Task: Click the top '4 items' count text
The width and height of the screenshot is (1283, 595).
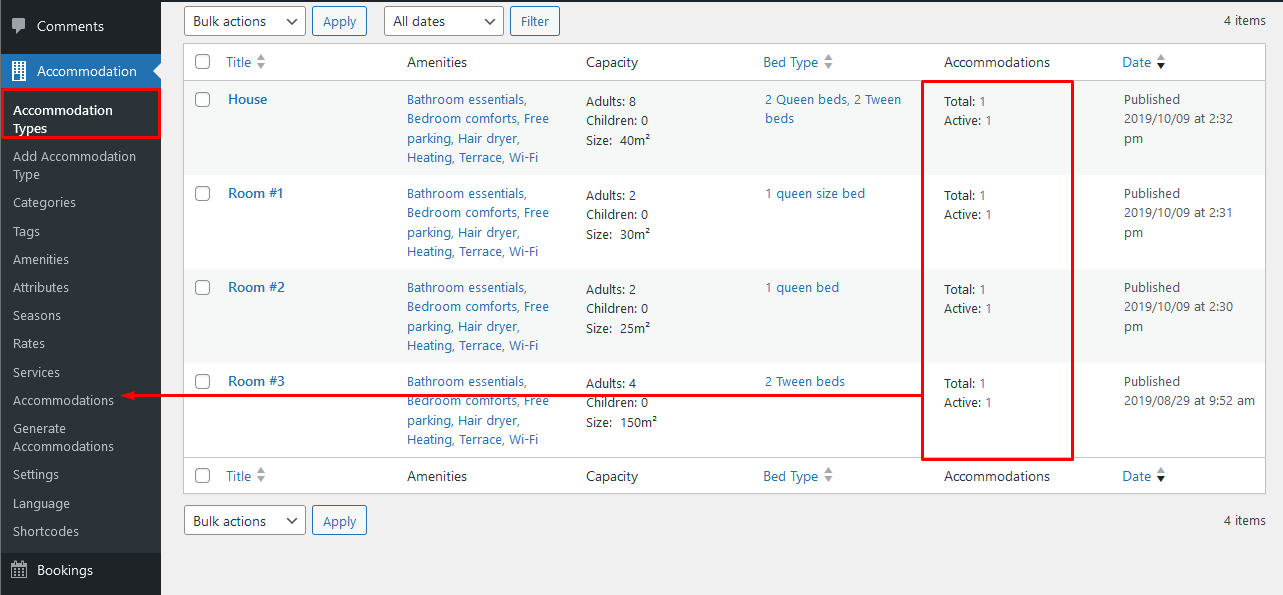Action: coord(1245,20)
